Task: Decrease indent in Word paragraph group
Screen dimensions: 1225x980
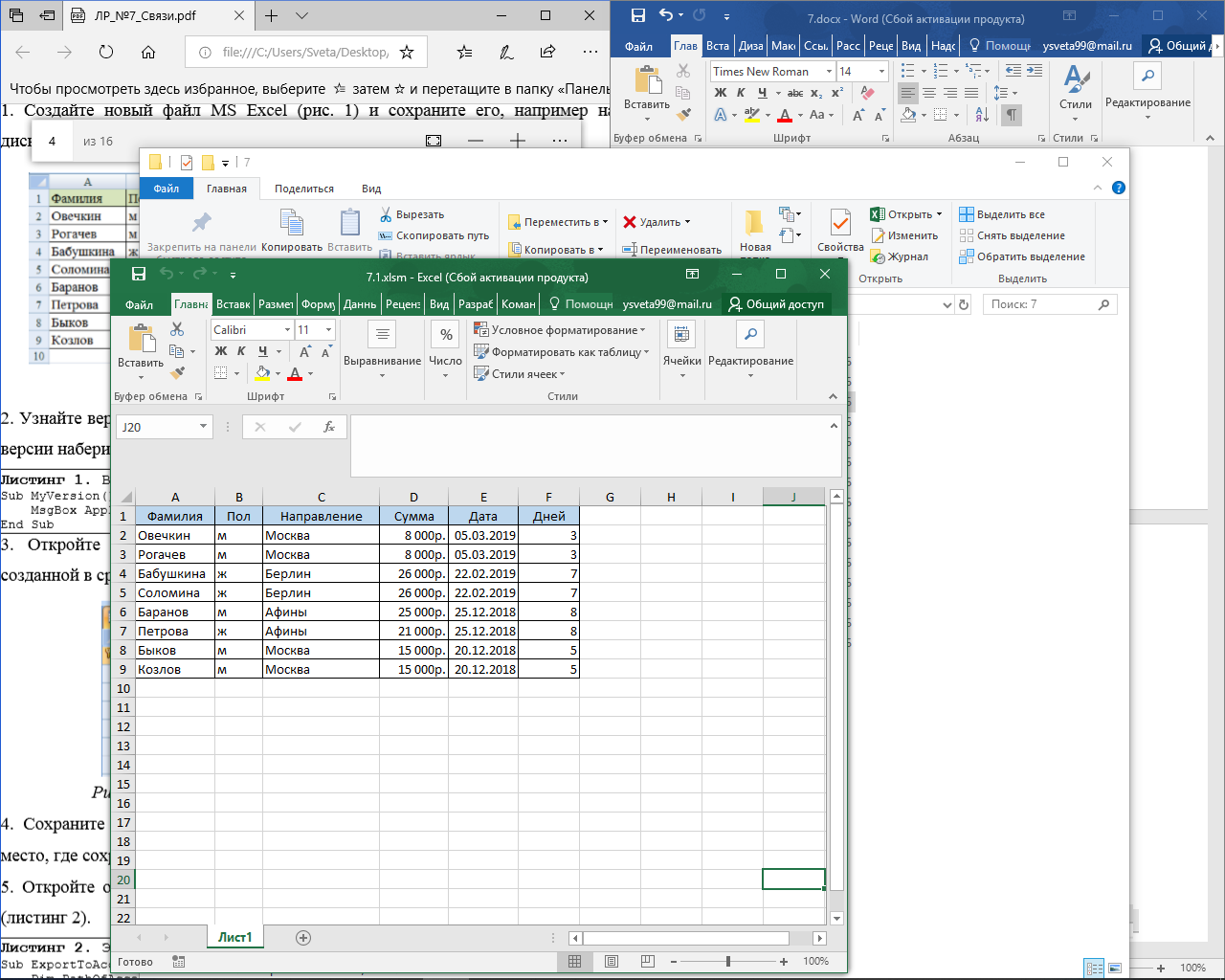Action: (x=1013, y=71)
